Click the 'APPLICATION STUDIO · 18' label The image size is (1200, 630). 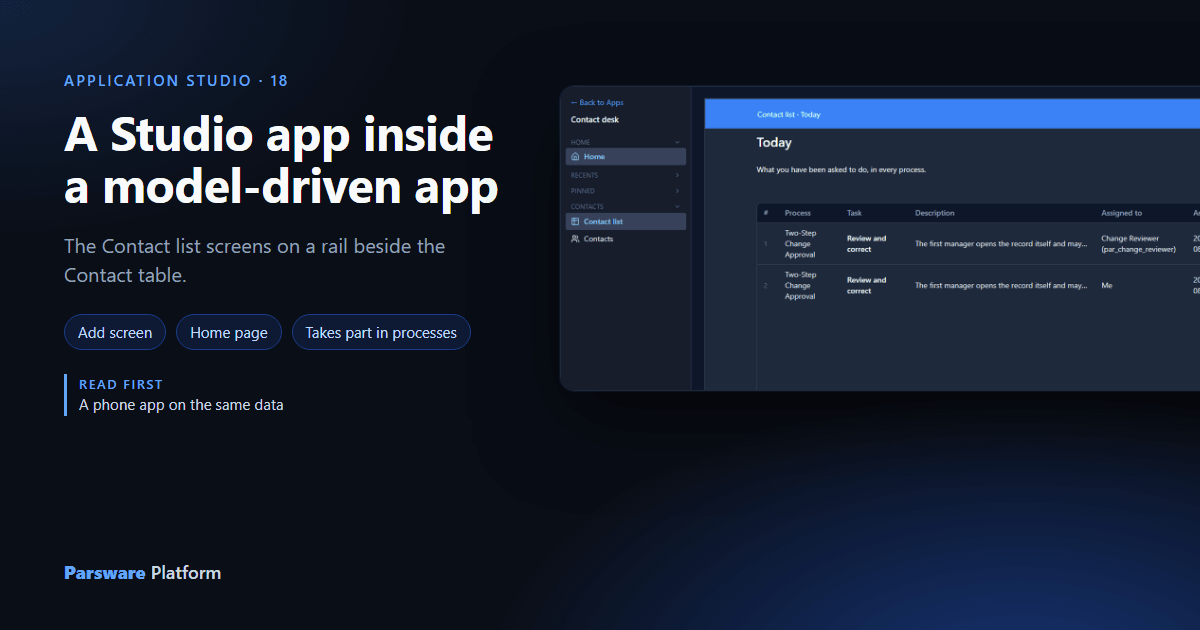pyautogui.click(x=176, y=81)
